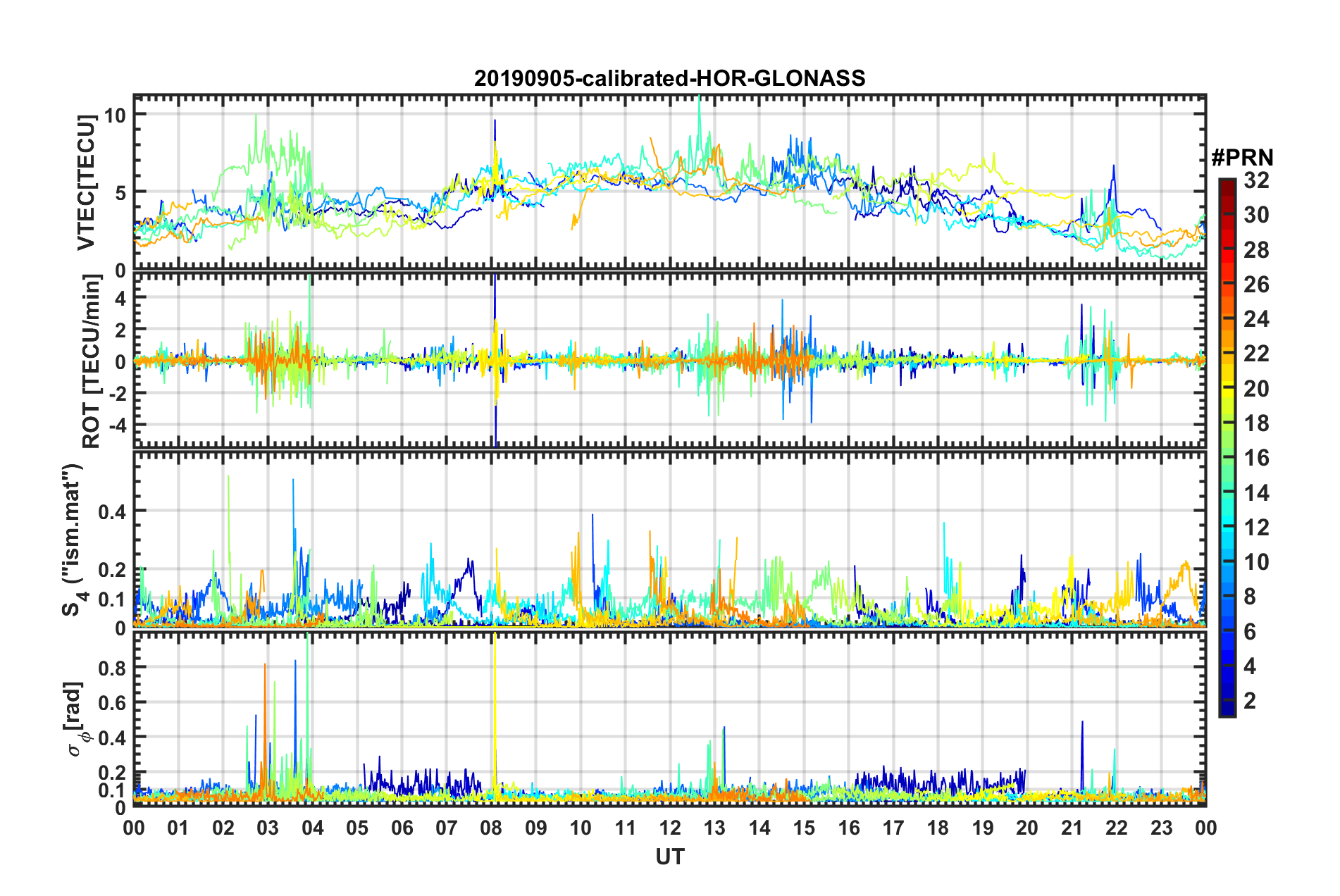Click the "UT" x-axis label
The height and width of the screenshot is (896, 1340).
click(x=669, y=857)
